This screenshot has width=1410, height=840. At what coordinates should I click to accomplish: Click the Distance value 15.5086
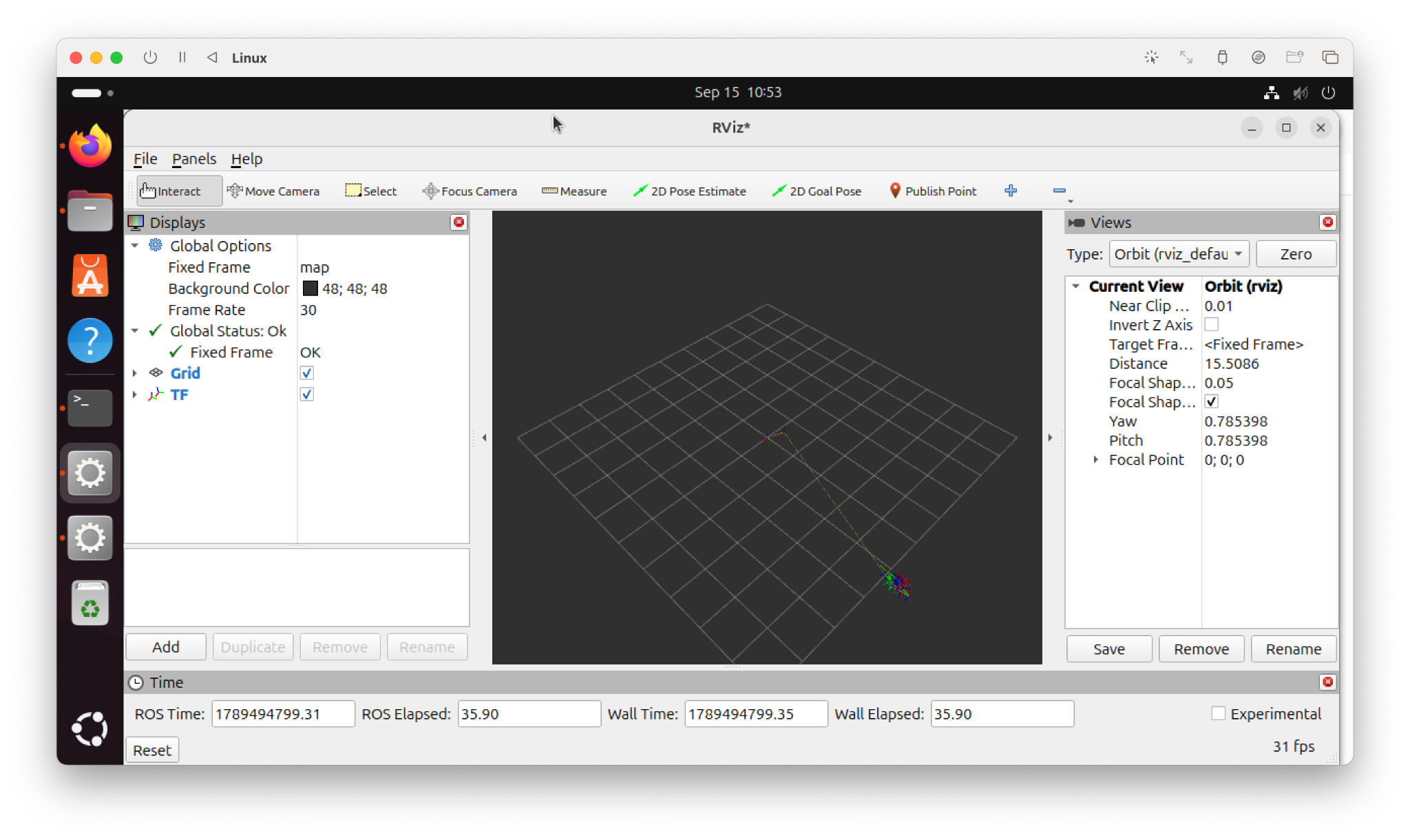[x=1232, y=363]
